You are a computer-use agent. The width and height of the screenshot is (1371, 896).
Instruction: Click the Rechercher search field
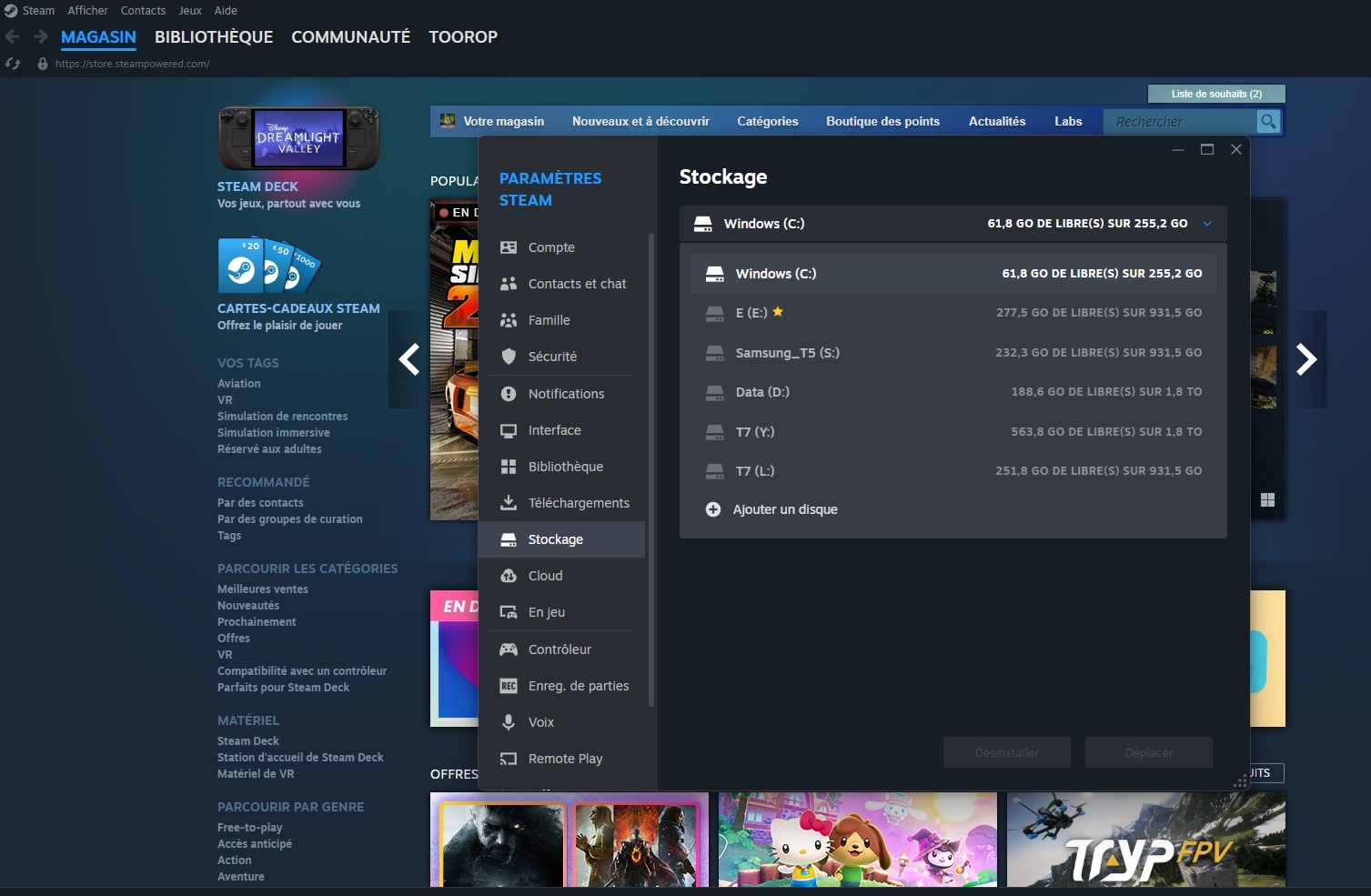[x=1180, y=121]
